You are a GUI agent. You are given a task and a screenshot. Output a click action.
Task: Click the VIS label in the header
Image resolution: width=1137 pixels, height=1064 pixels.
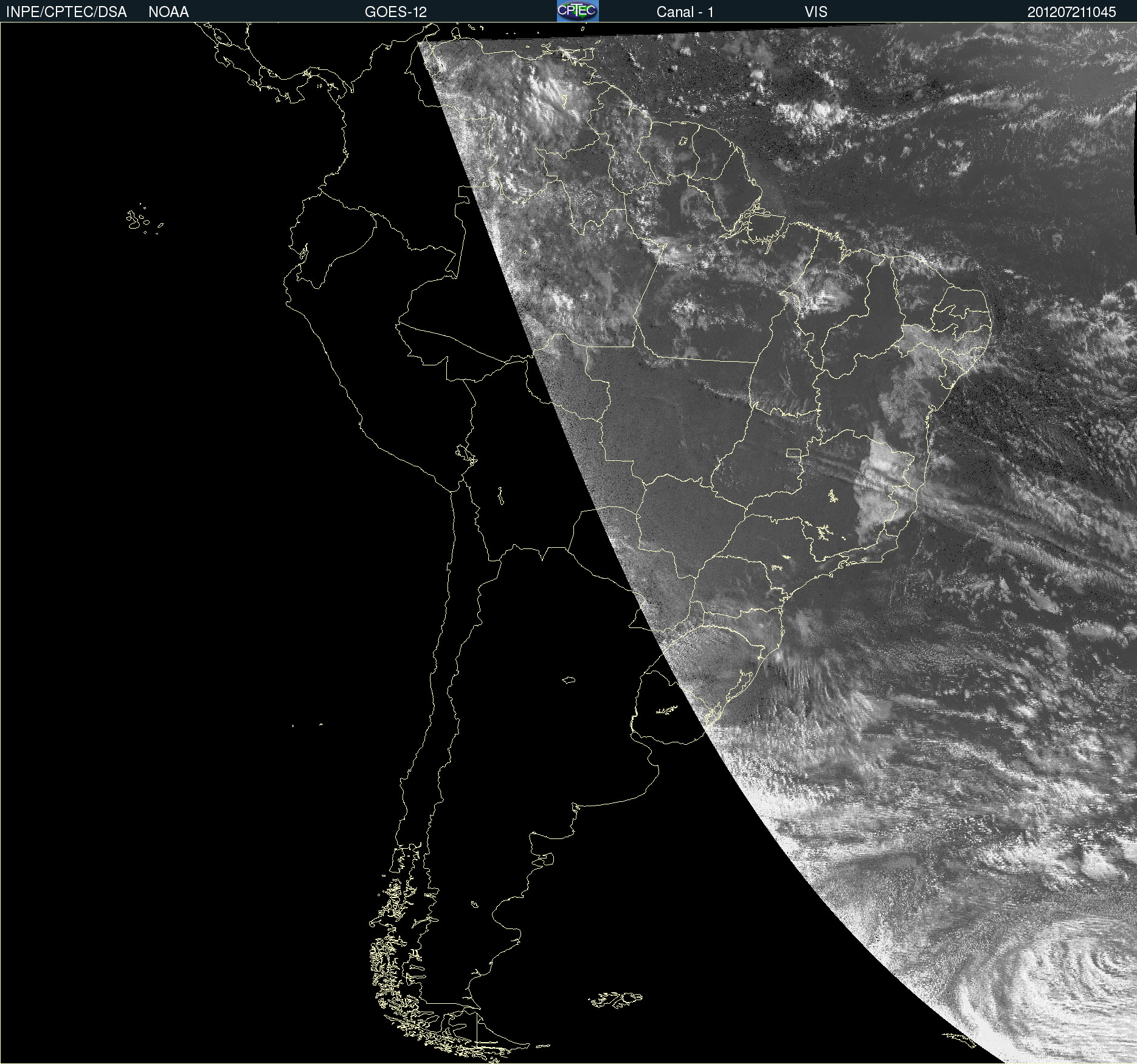click(816, 12)
